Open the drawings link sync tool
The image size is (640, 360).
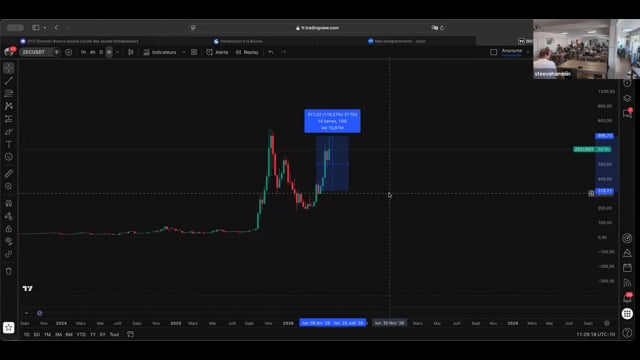pos(9,254)
